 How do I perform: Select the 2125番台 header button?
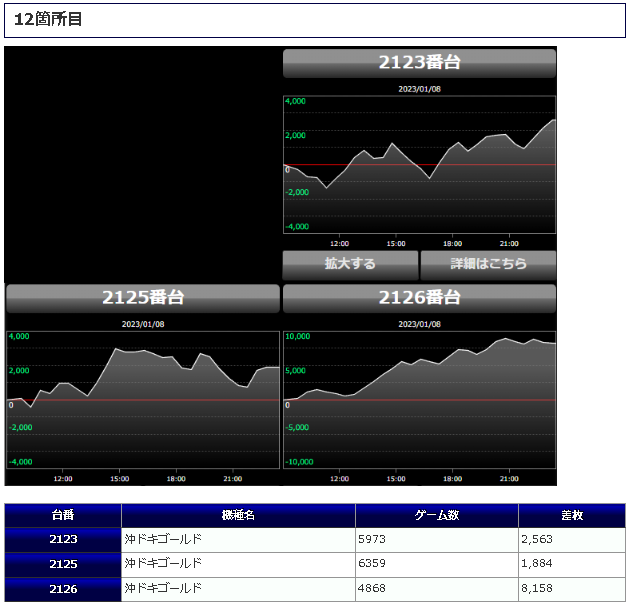[143, 298]
